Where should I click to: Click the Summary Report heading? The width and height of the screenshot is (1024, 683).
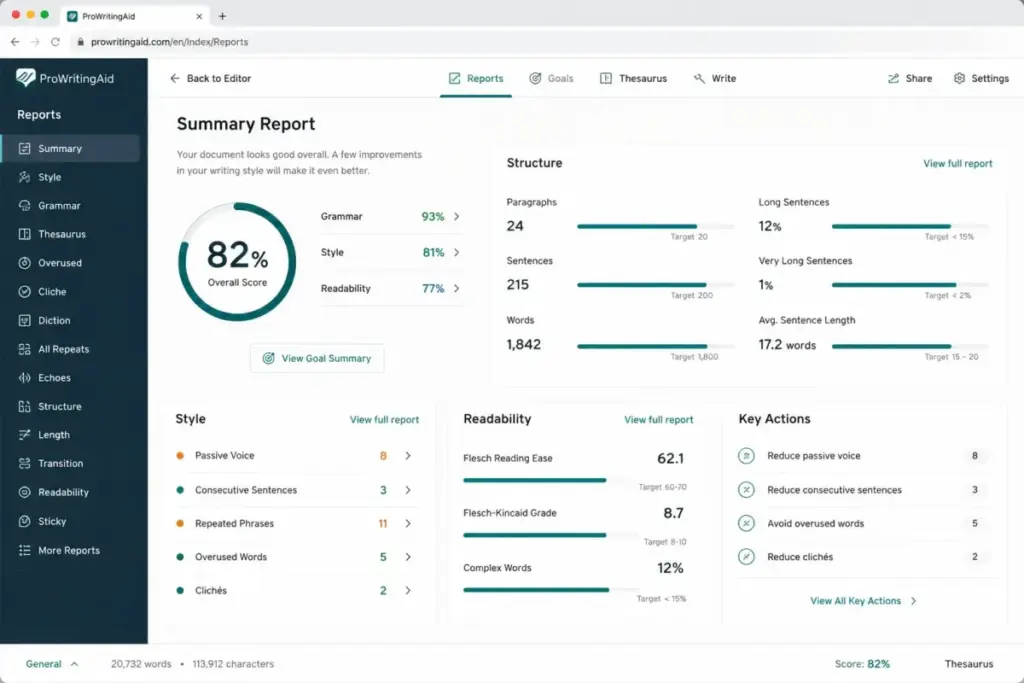click(246, 124)
